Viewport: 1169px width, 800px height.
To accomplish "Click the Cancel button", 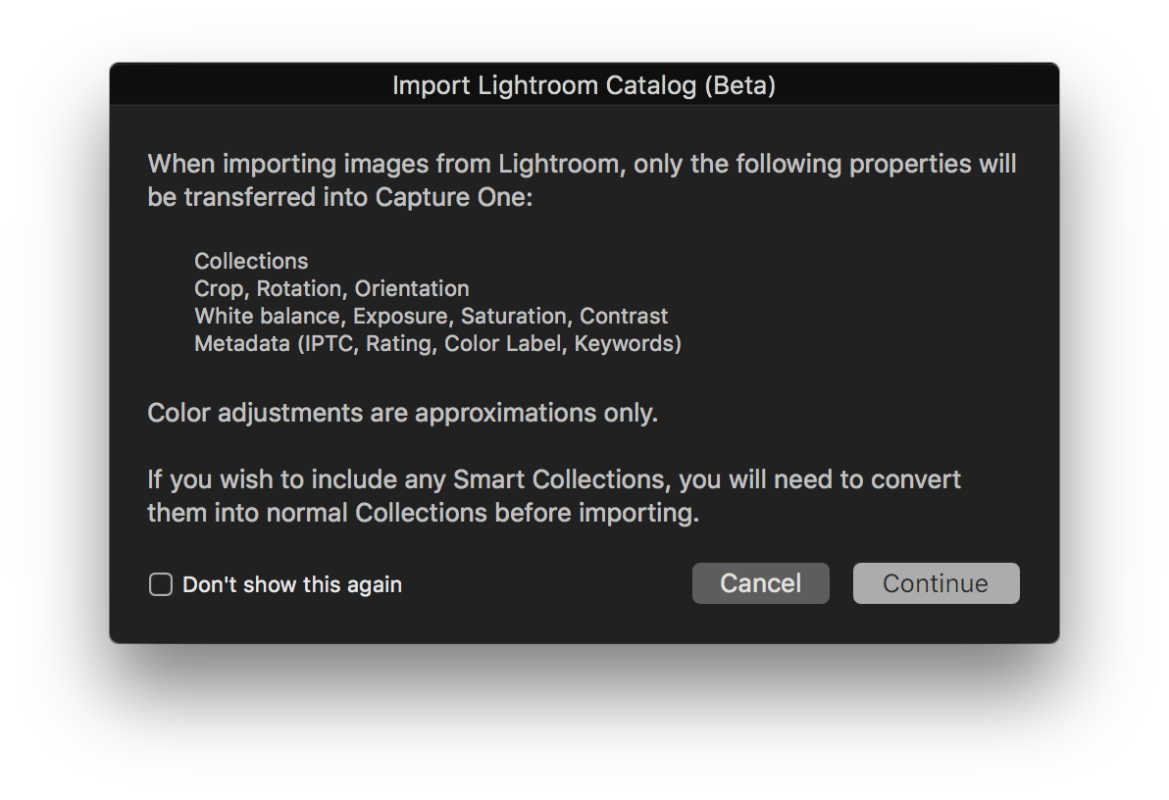I will point(760,584).
